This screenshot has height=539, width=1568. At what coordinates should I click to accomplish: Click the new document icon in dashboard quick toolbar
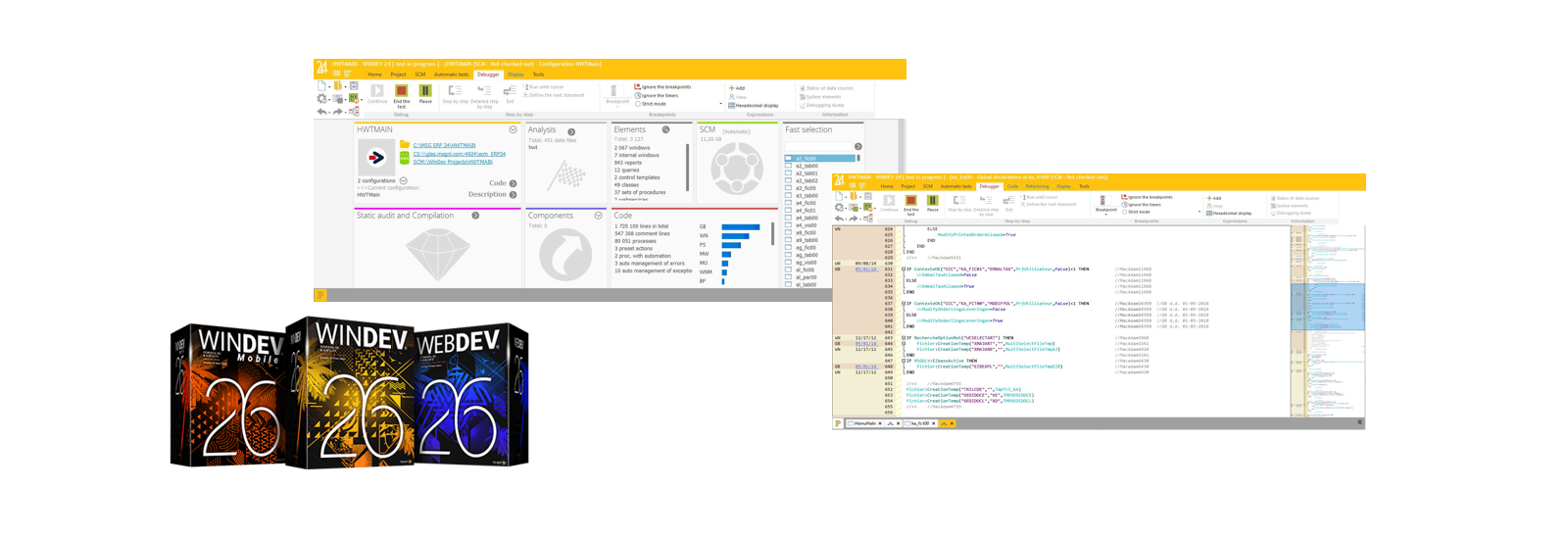point(321,86)
